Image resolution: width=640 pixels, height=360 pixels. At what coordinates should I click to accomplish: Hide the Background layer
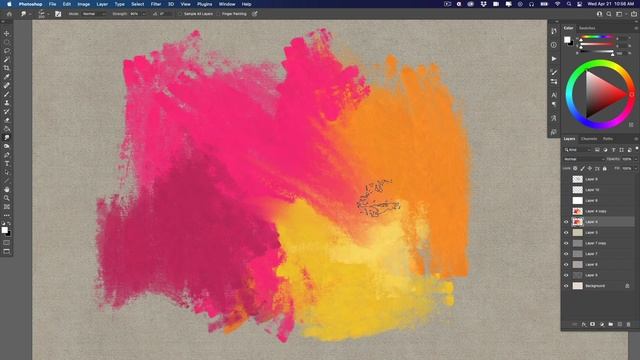pos(566,286)
